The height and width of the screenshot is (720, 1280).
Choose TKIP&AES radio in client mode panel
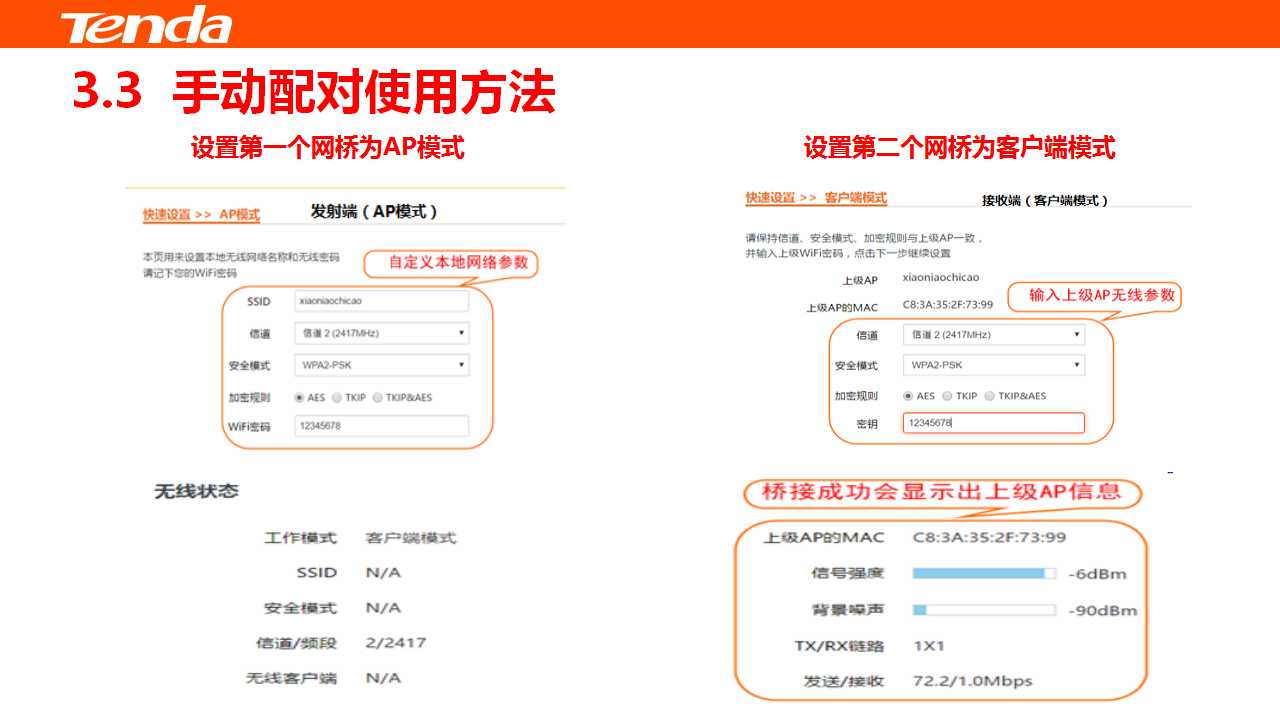pyautogui.click(x=990, y=396)
